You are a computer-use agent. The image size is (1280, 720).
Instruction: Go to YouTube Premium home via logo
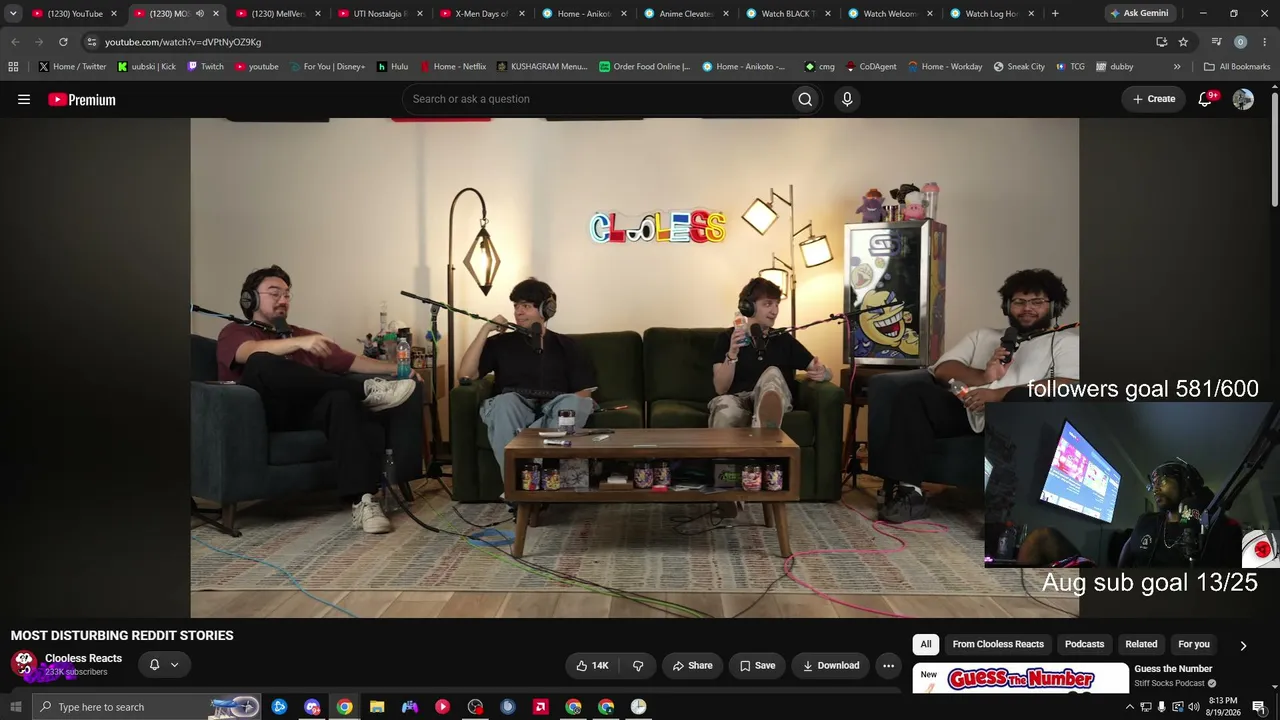pyautogui.click(x=82, y=99)
